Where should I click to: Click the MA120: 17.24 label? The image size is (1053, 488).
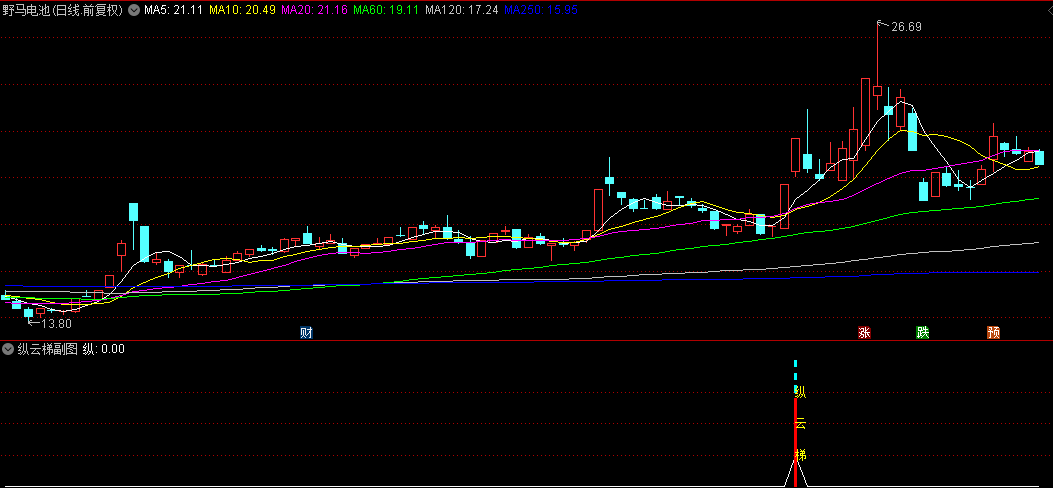click(x=462, y=10)
